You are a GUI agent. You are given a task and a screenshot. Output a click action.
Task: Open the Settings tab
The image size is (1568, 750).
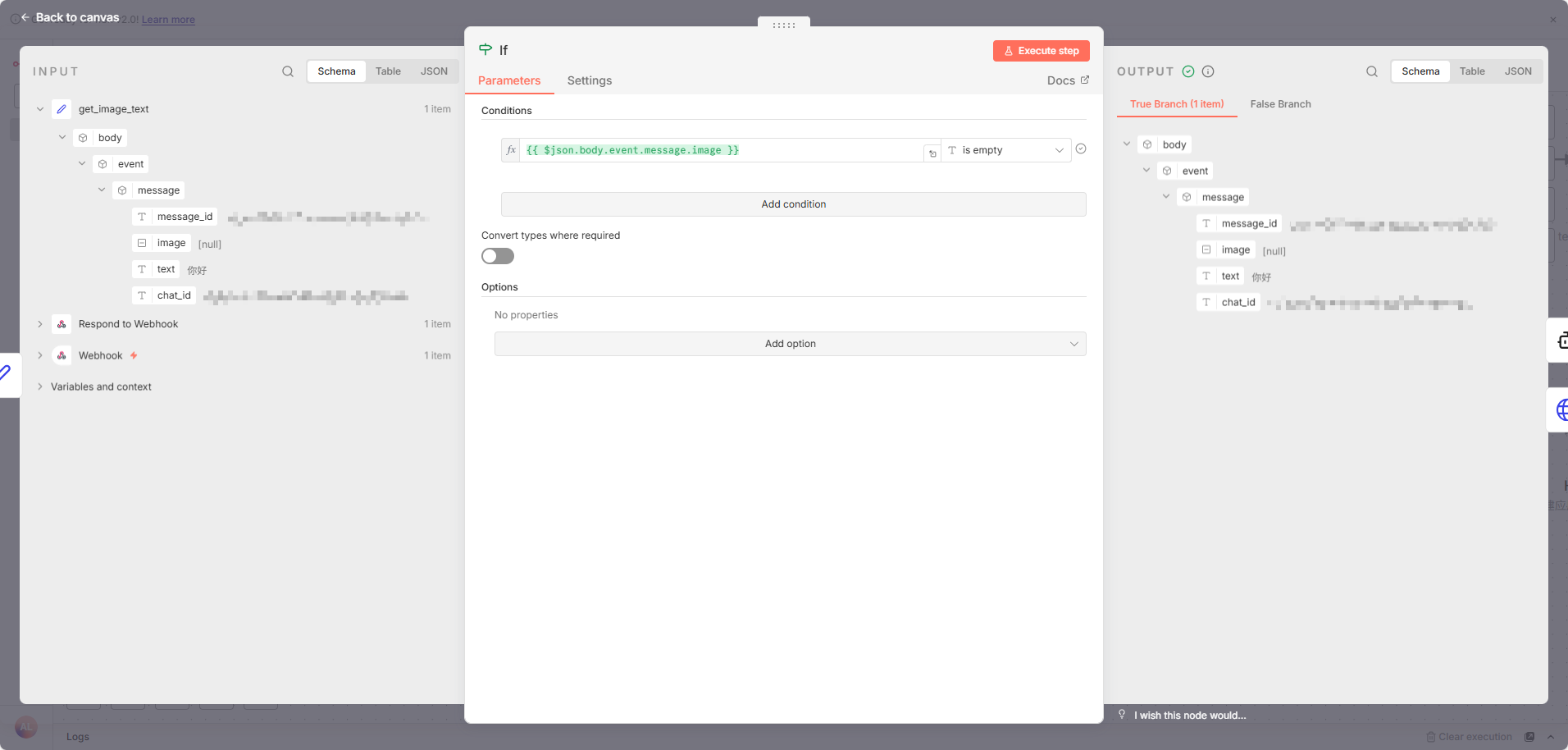(589, 80)
